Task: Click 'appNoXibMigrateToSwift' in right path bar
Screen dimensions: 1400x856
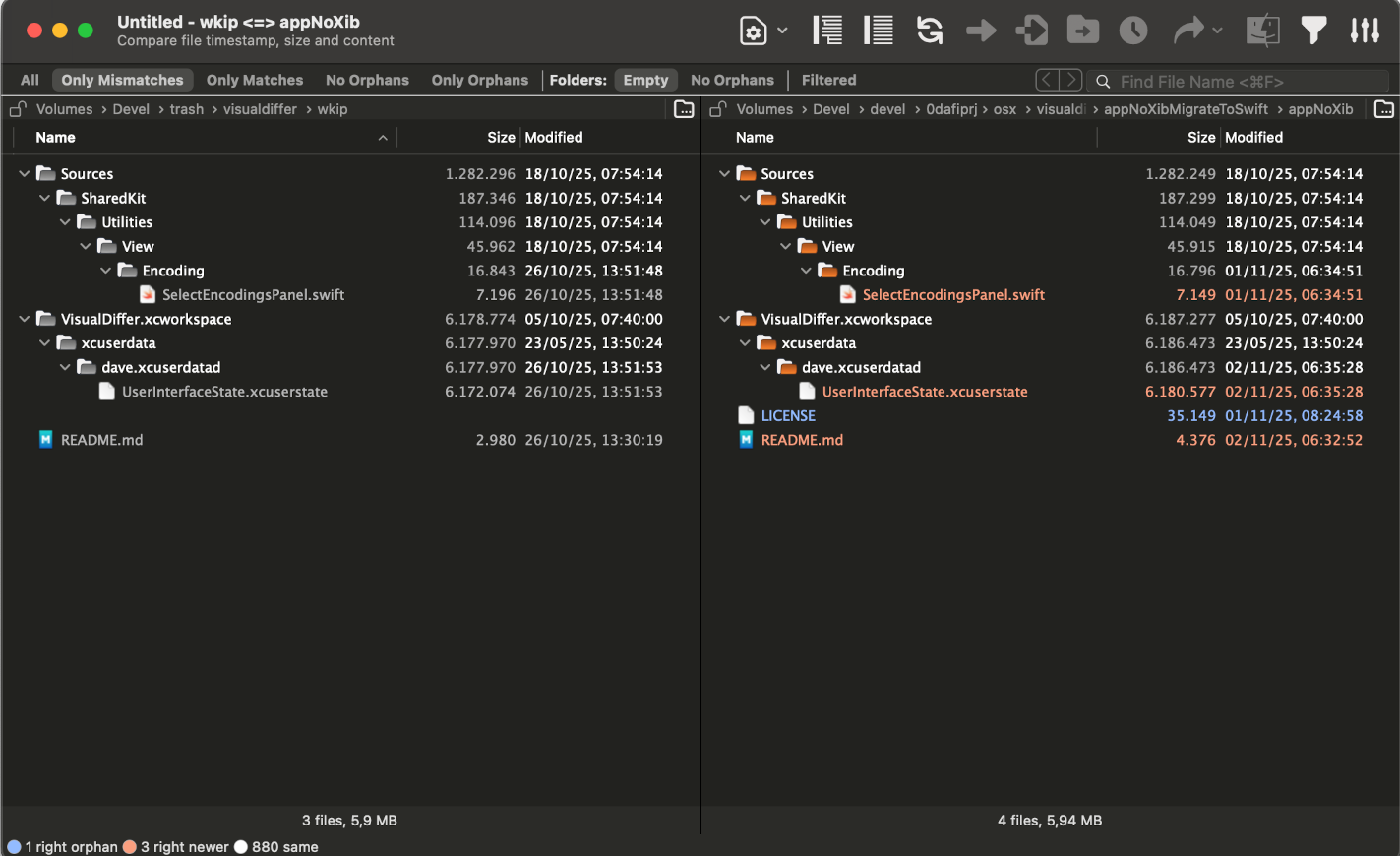Action: (x=1186, y=109)
